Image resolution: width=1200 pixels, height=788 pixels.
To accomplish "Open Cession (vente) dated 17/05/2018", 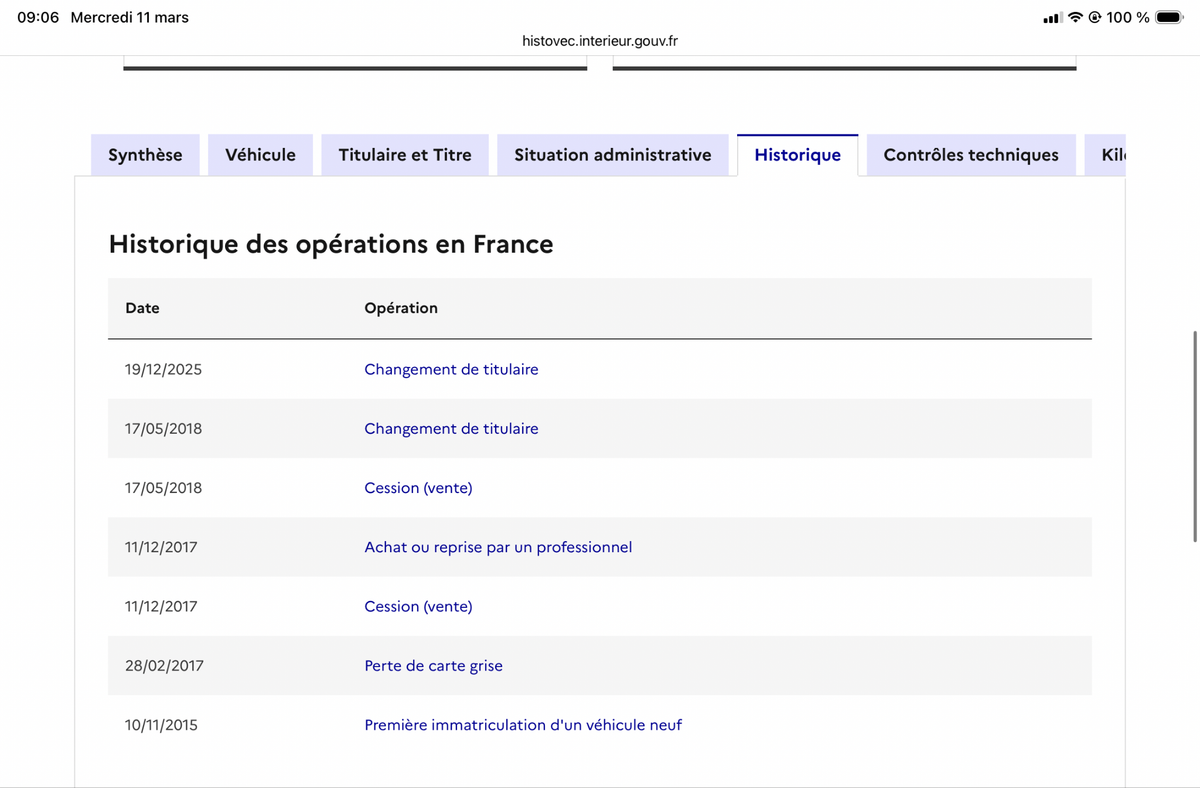I will 418,488.
